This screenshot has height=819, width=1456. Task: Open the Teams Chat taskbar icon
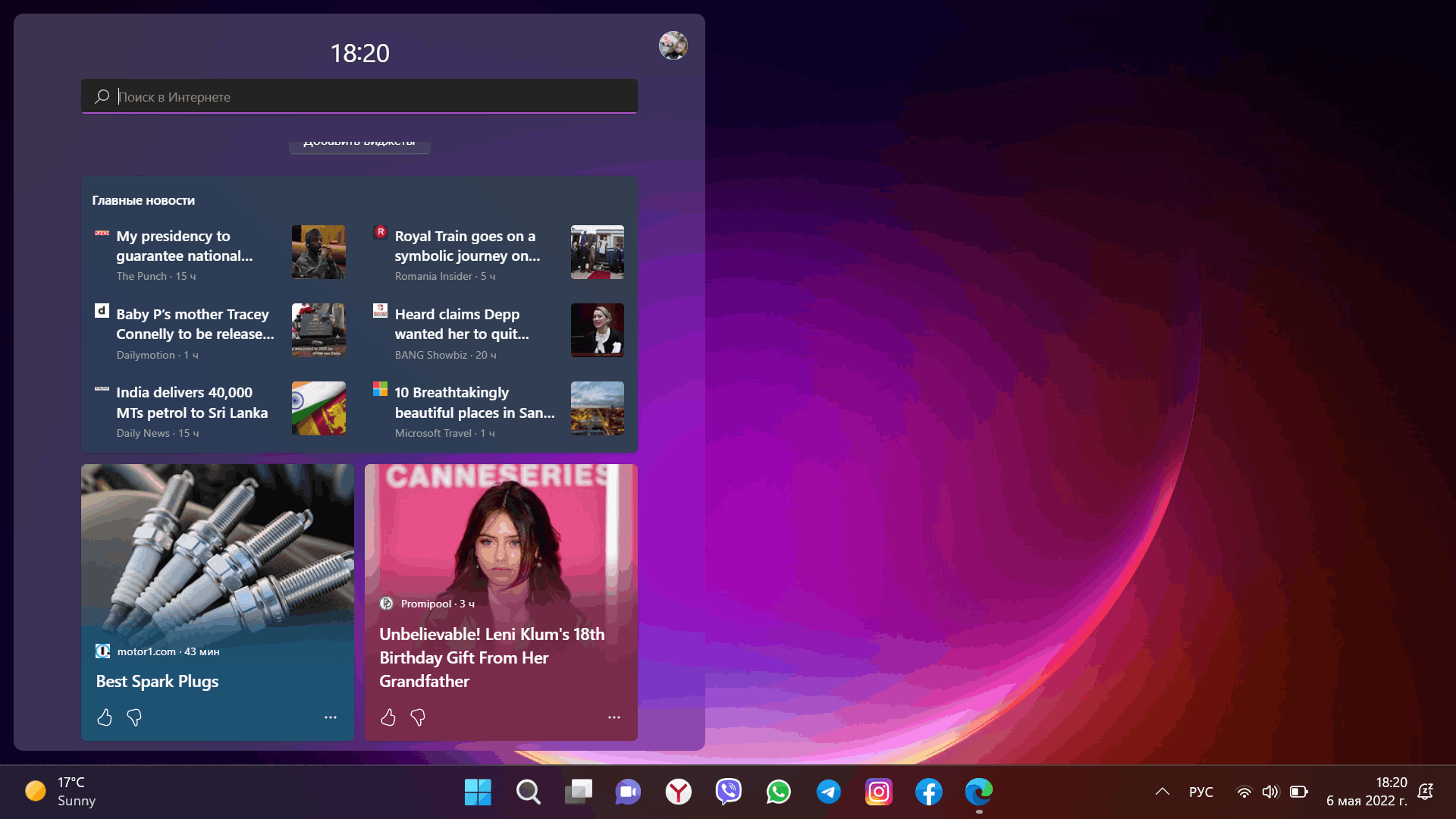tap(628, 792)
